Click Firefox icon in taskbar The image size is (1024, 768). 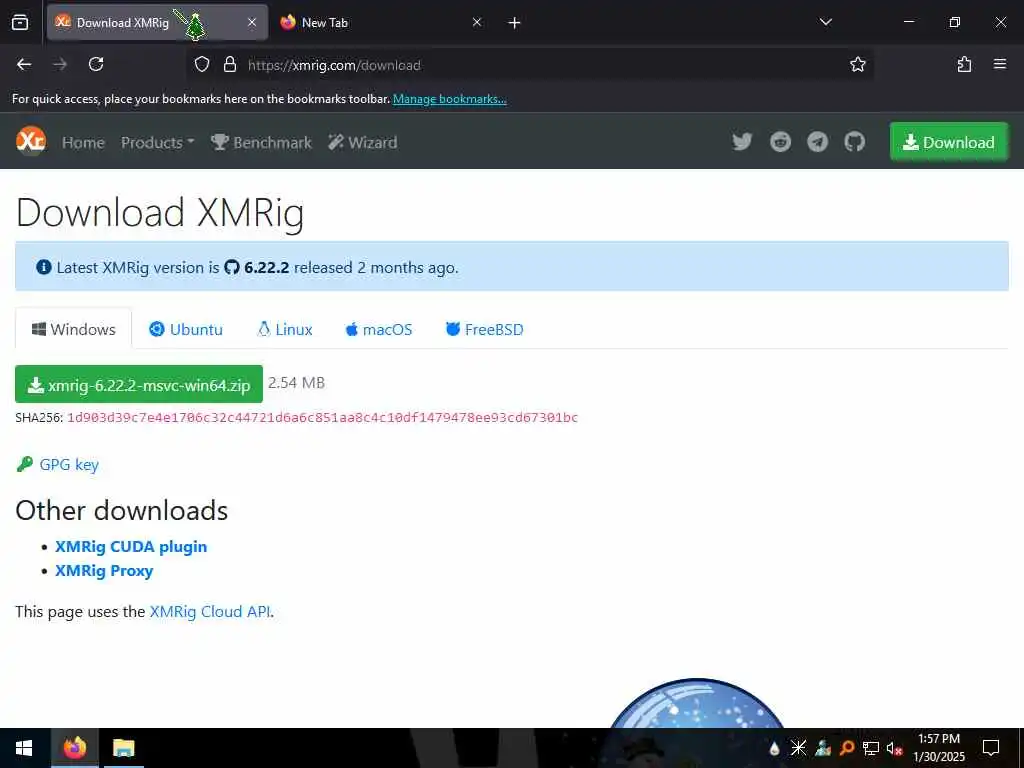(74, 748)
